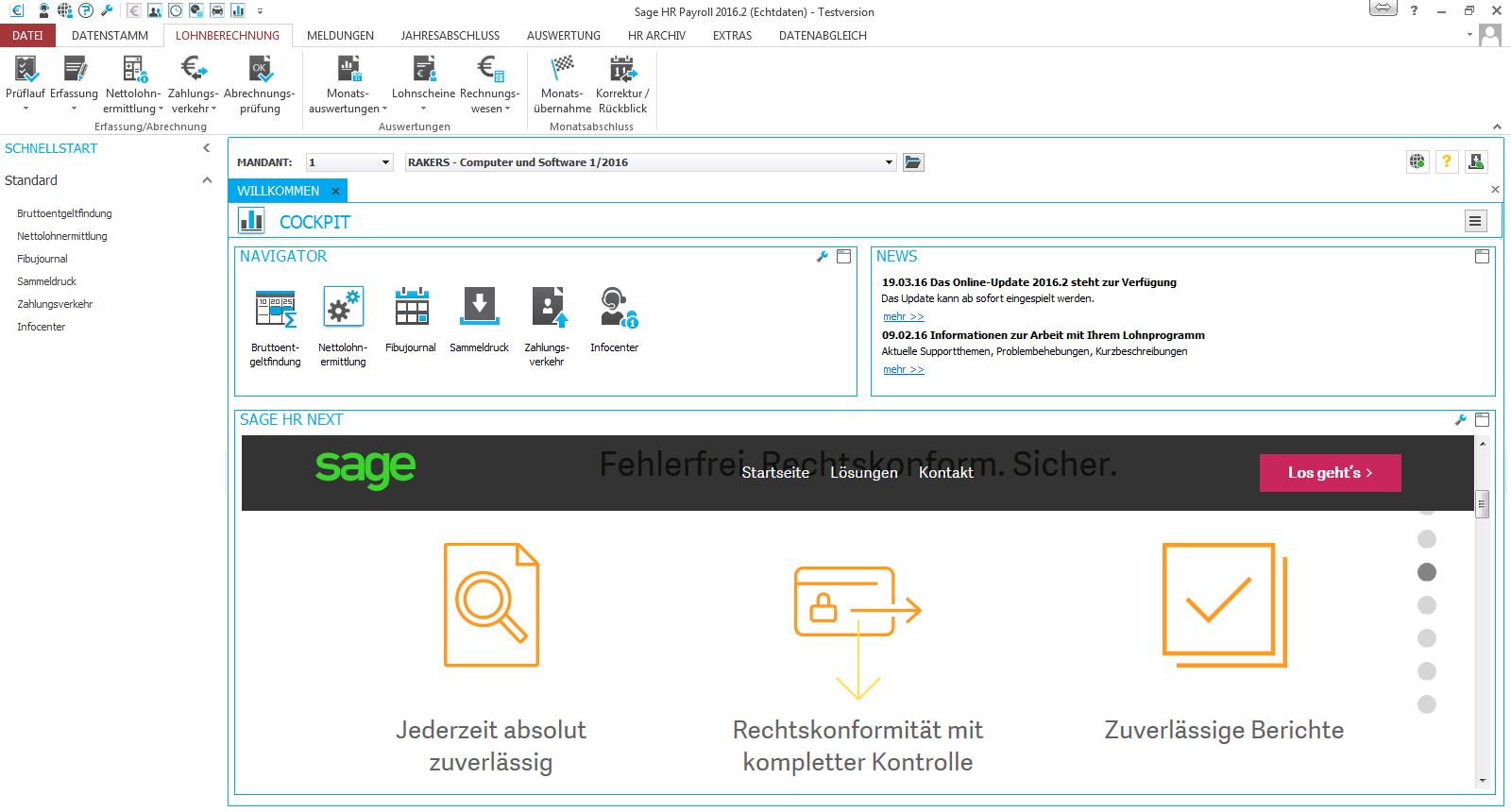1511x812 pixels.
Task: Open the DATEI menu
Action: pyautogui.click(x=27, y=36)
